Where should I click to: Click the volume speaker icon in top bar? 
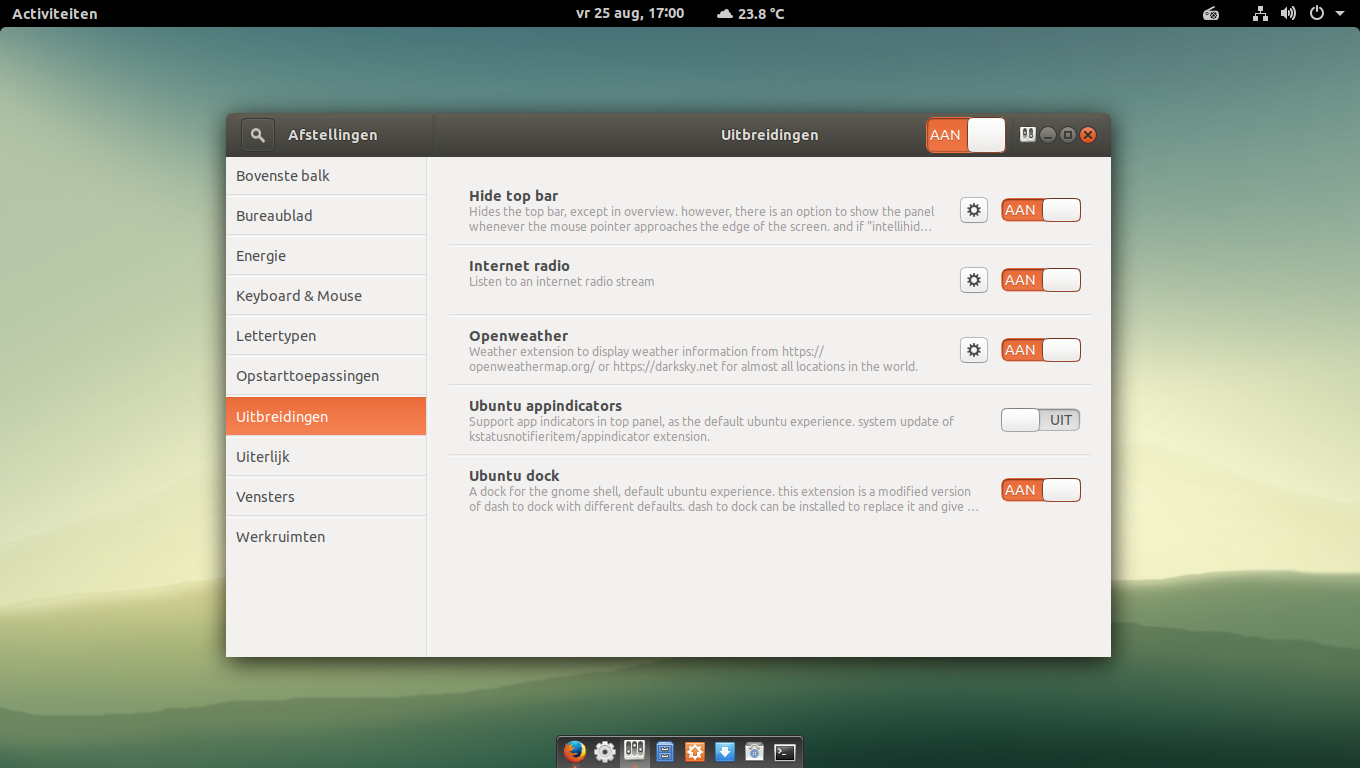pos(1288,13)
